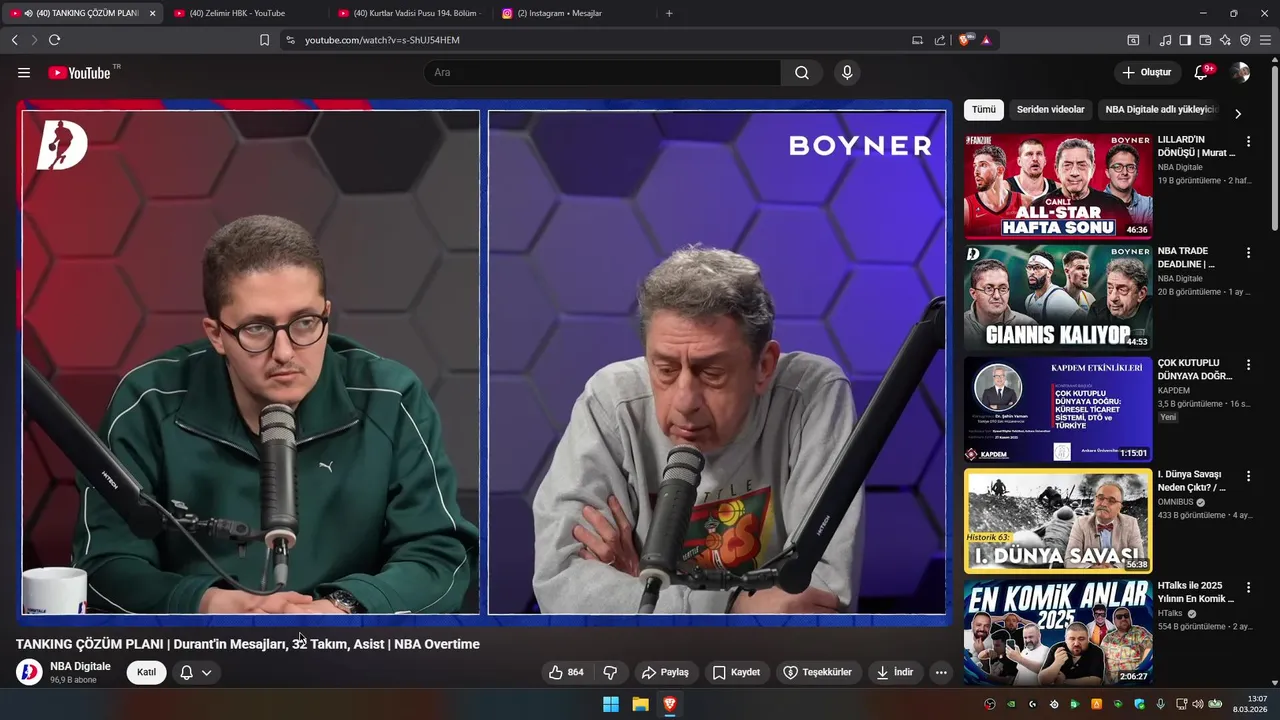1280x720 pixels.
Task: Open File Explorer from taskbar
Action: click(x=640, y=704)
